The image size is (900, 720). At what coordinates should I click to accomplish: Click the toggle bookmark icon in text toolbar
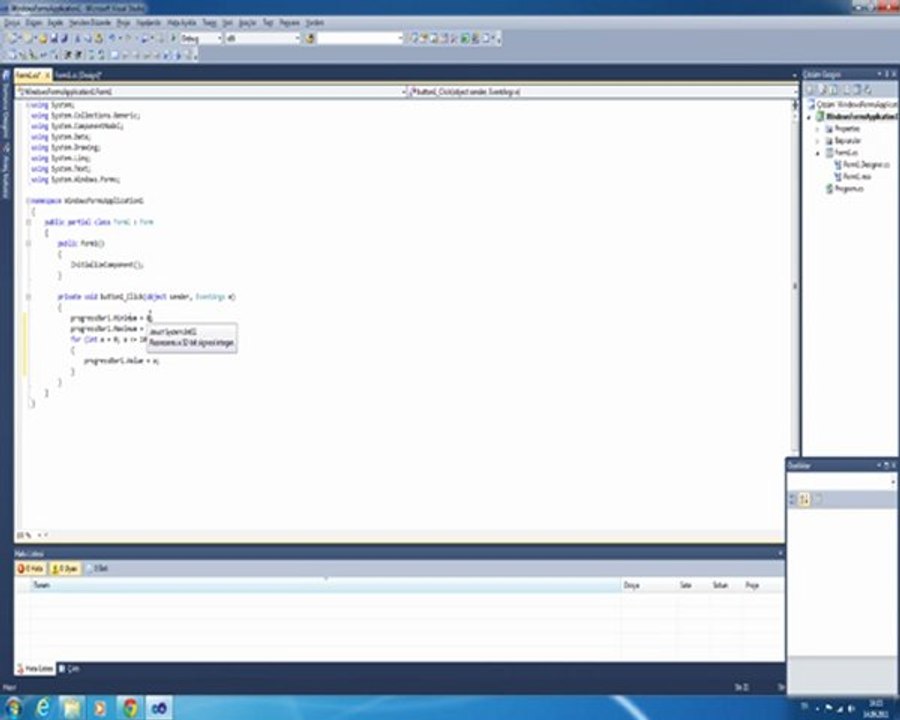click(x=115, y=55)
